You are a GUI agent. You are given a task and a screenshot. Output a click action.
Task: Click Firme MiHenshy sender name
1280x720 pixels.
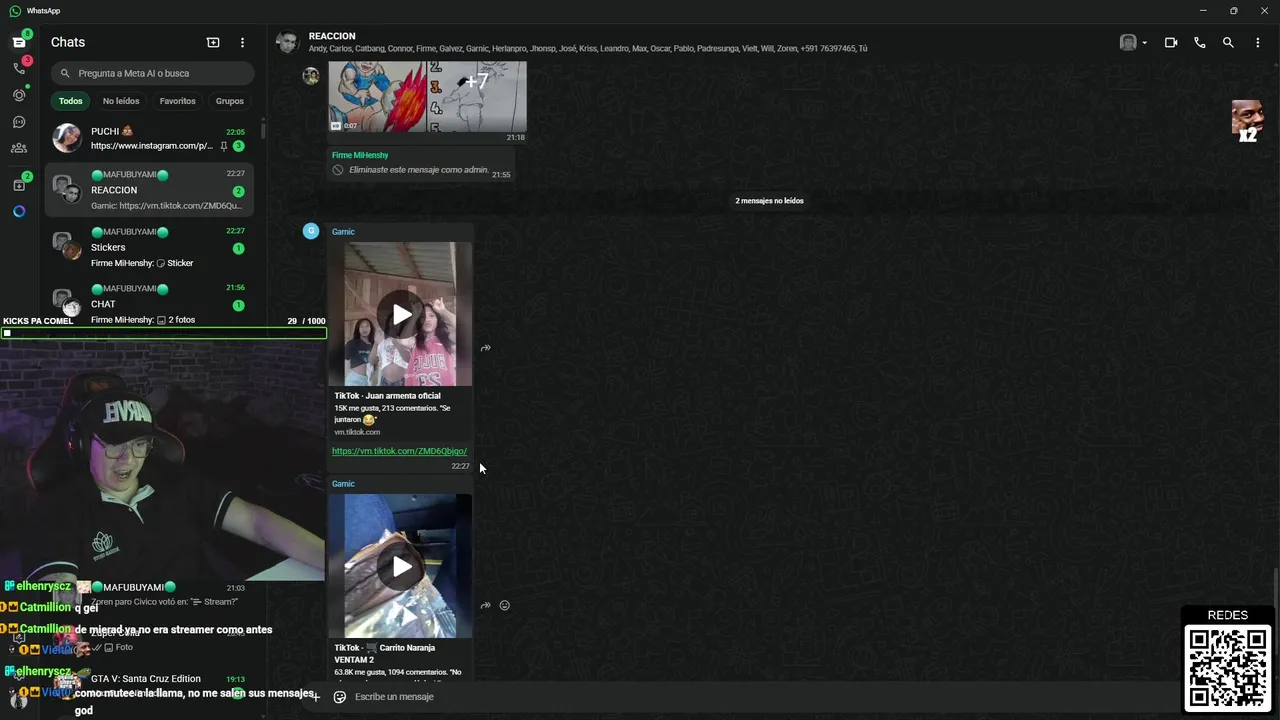(360, 155)
